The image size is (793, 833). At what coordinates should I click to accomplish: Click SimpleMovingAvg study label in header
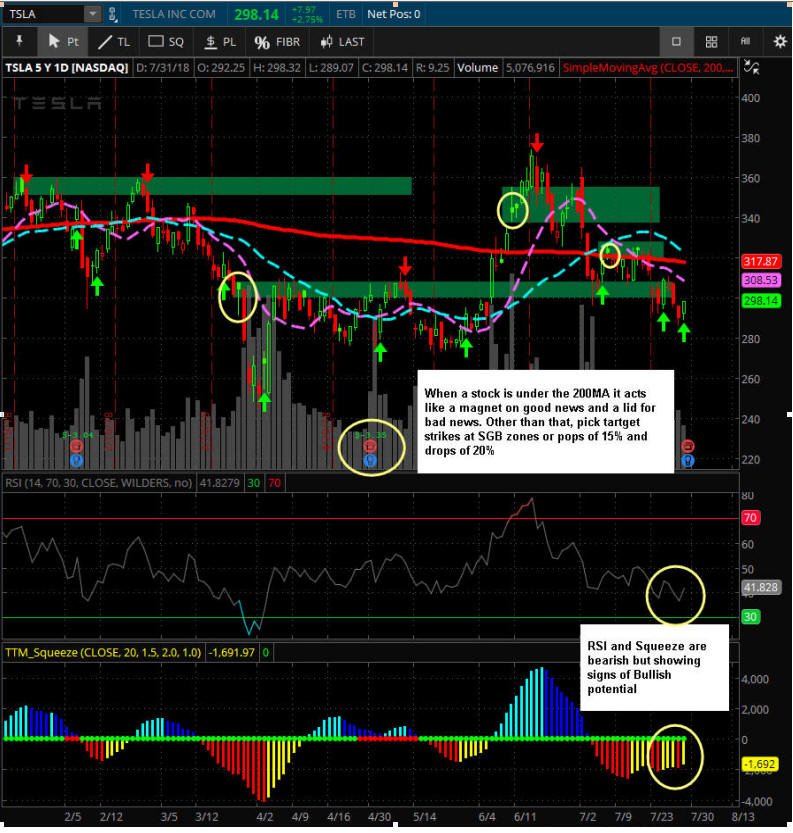(648, 68)
